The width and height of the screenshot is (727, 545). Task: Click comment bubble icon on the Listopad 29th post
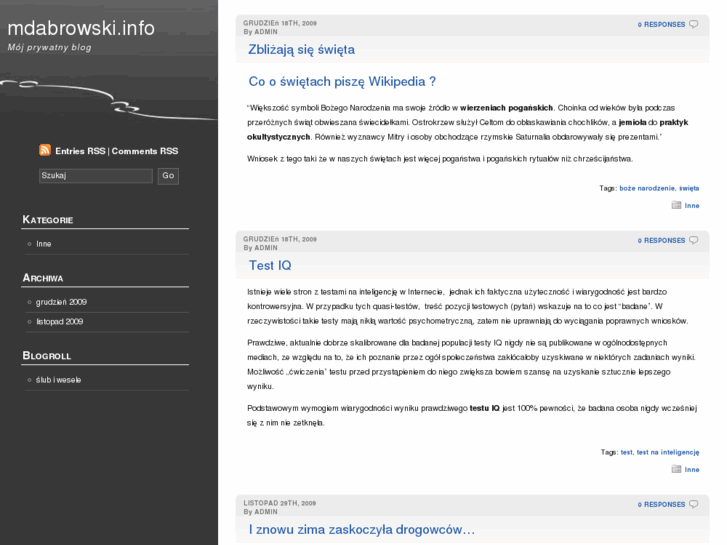(x=694, y=504)
